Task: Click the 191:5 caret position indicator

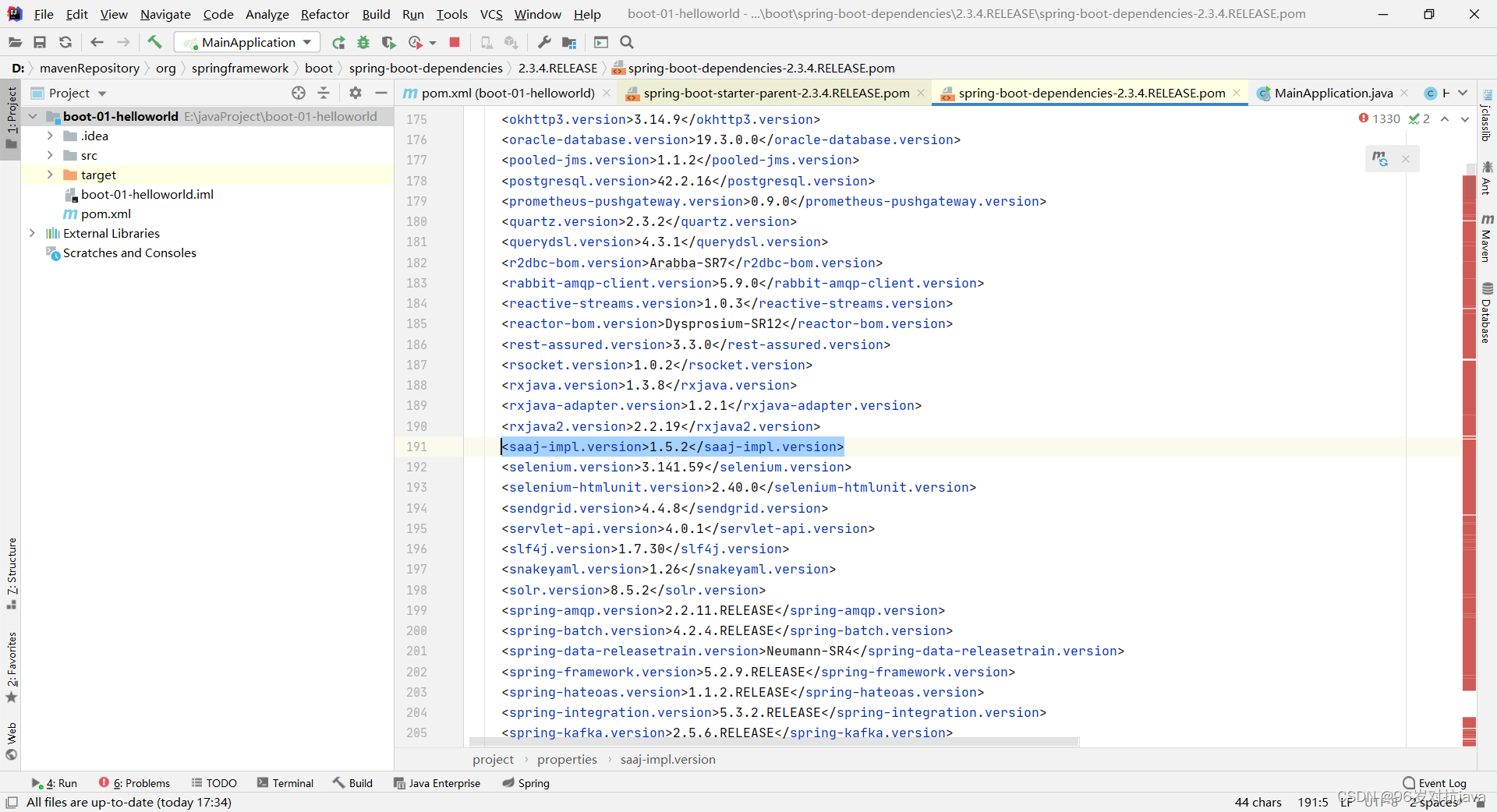Action: (1313, 802)
